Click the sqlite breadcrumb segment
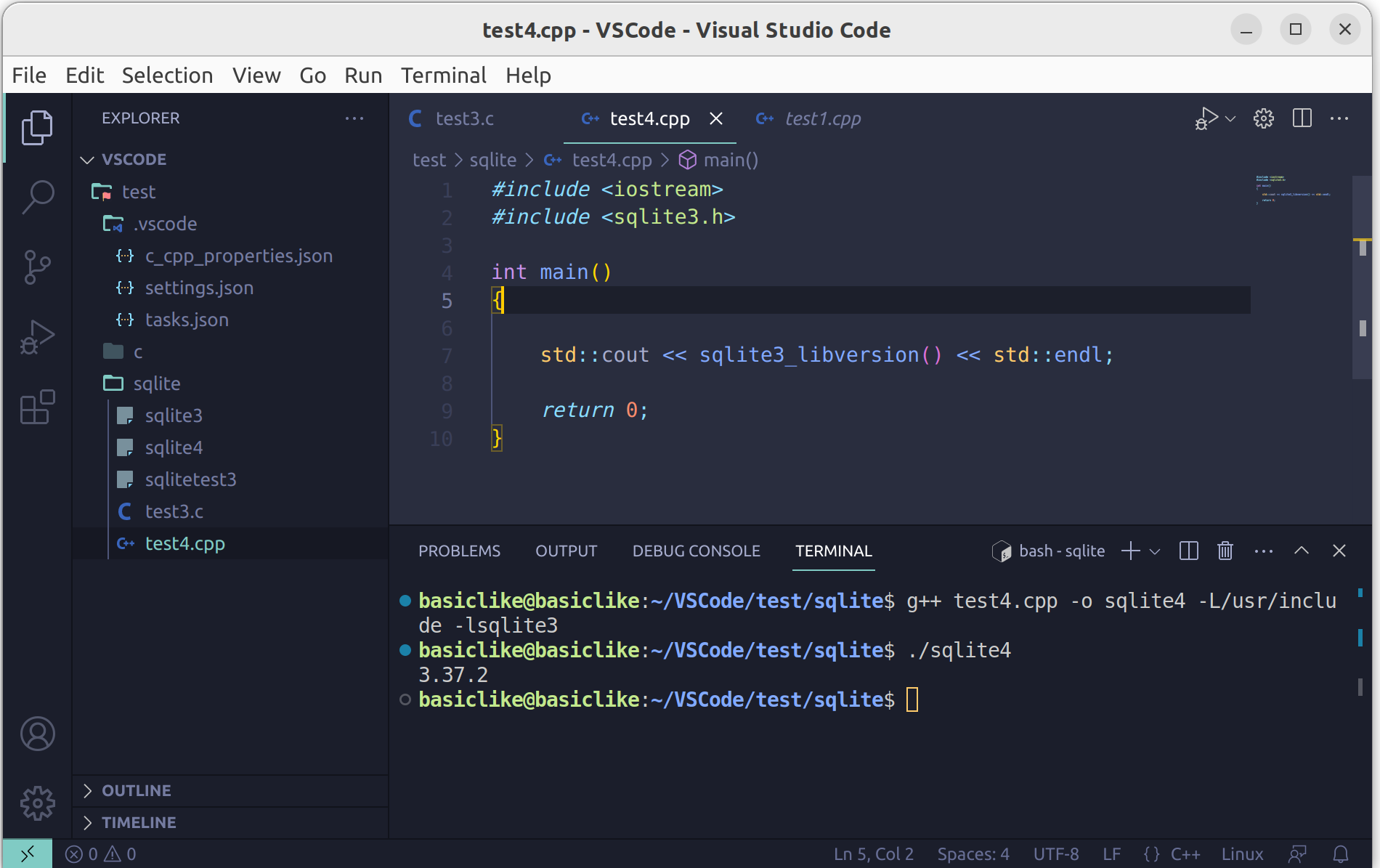This screenshot has height=868, width=1380. (x=492, y=160)
